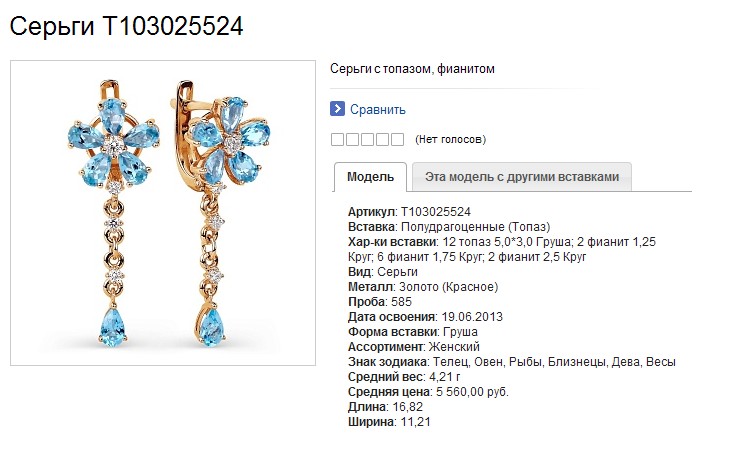731x454 pixels.
Task: Switch to the Модель tab
Action: [370, 177]
